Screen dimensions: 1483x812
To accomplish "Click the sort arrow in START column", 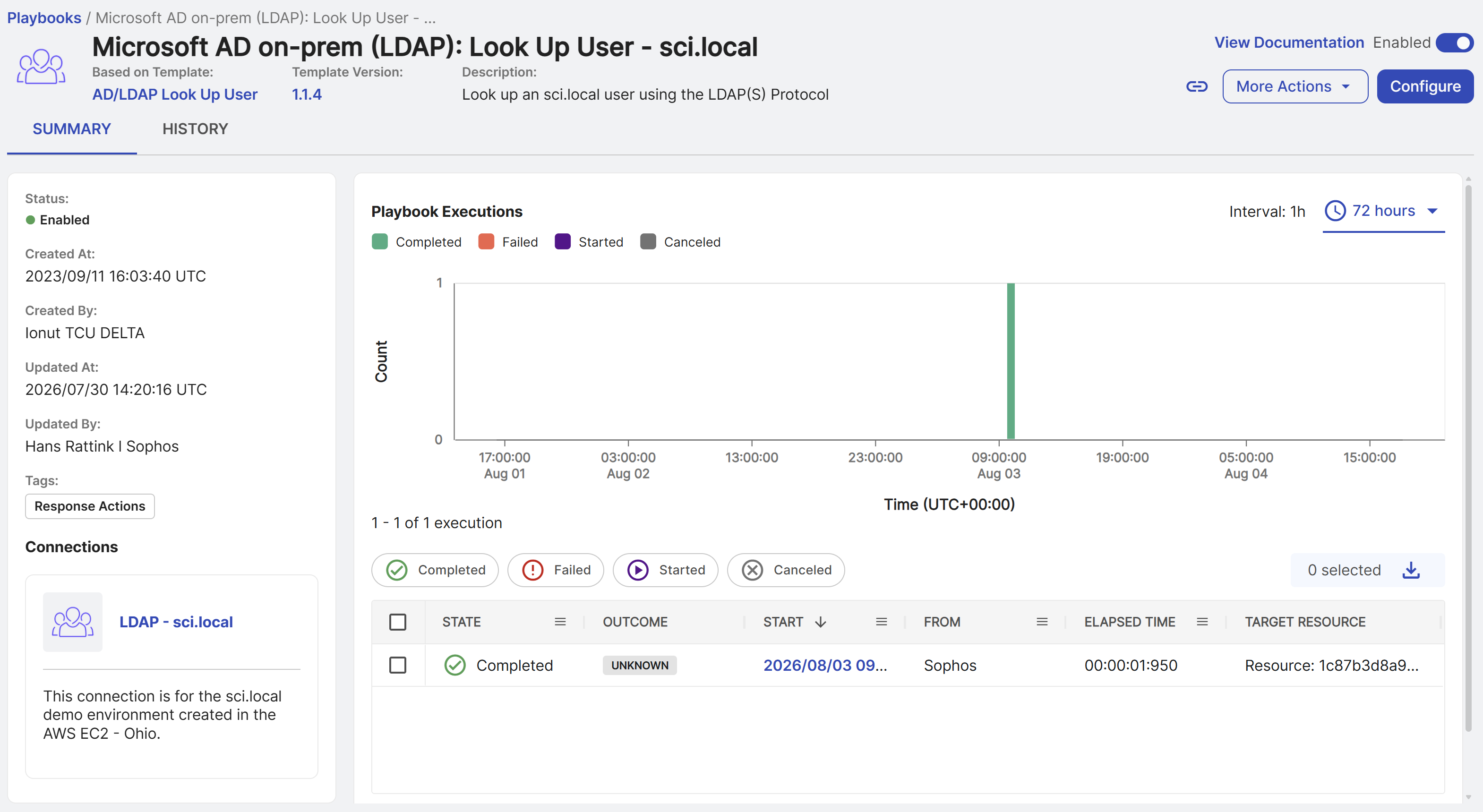I will coord(821,622).
